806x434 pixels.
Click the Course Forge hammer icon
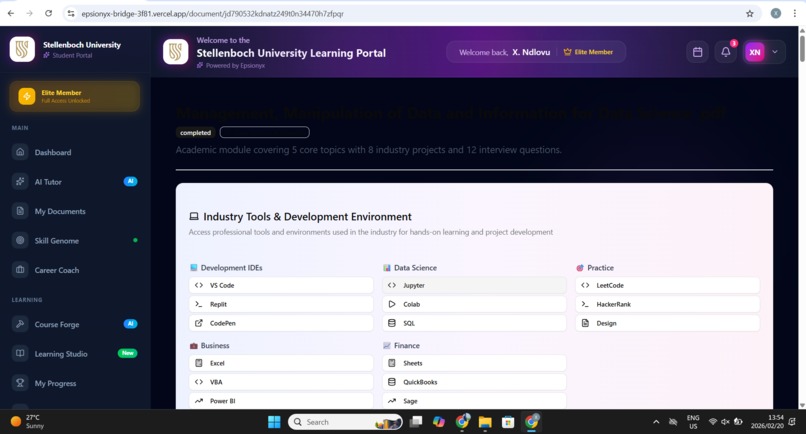pos(20,324)
